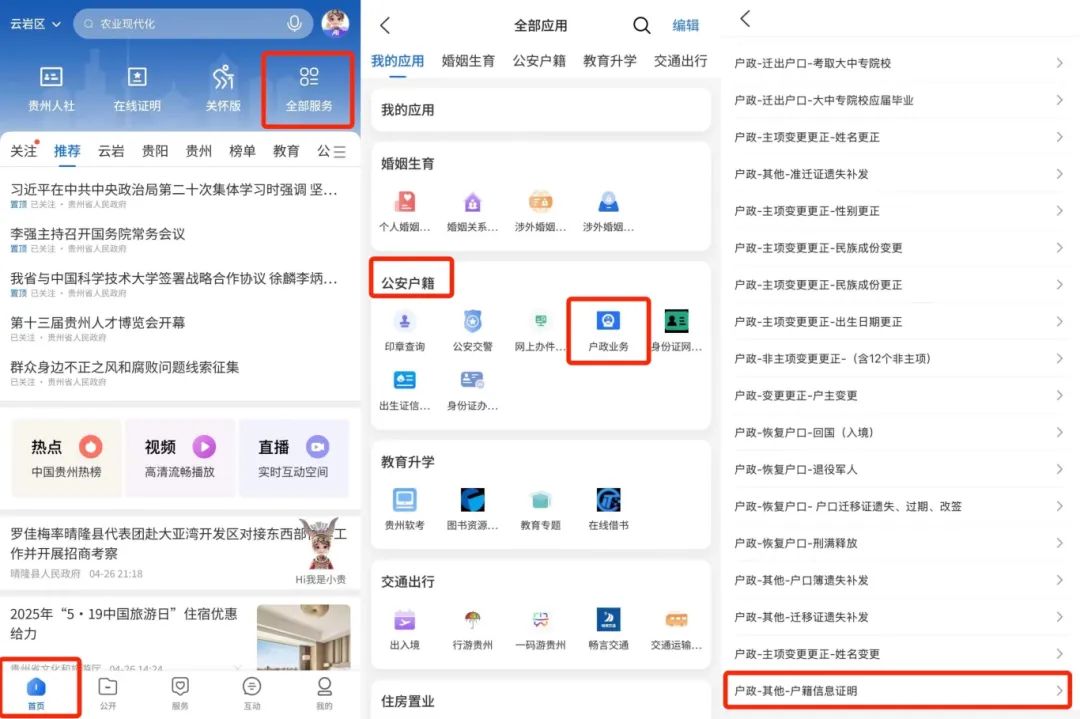Open the 视频 高清流畅播放 card
Image resolution: width=1080 pixels, height=719 pixels.
(180, 458)
